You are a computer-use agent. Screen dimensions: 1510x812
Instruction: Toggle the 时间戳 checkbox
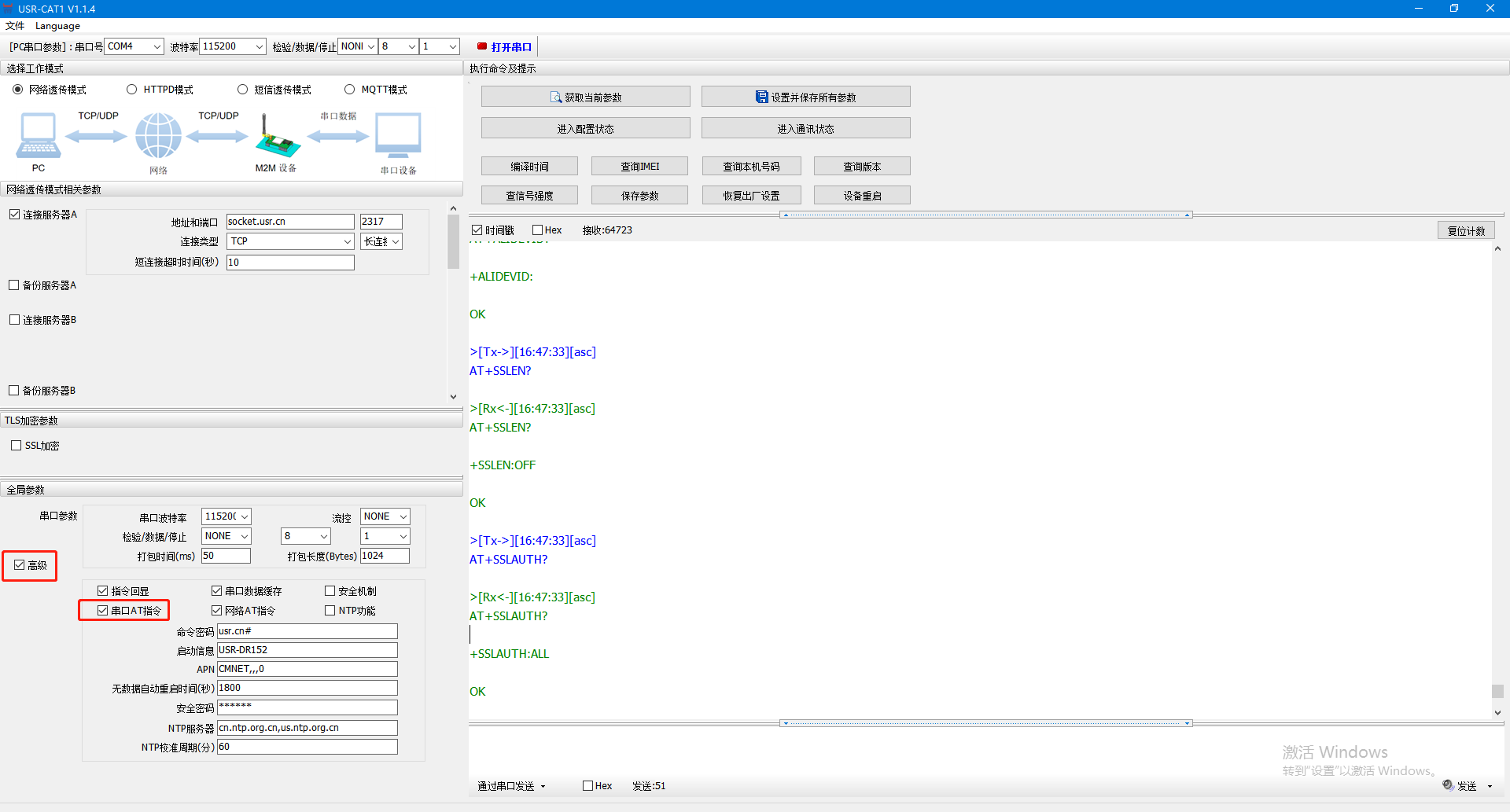point(477,230)
